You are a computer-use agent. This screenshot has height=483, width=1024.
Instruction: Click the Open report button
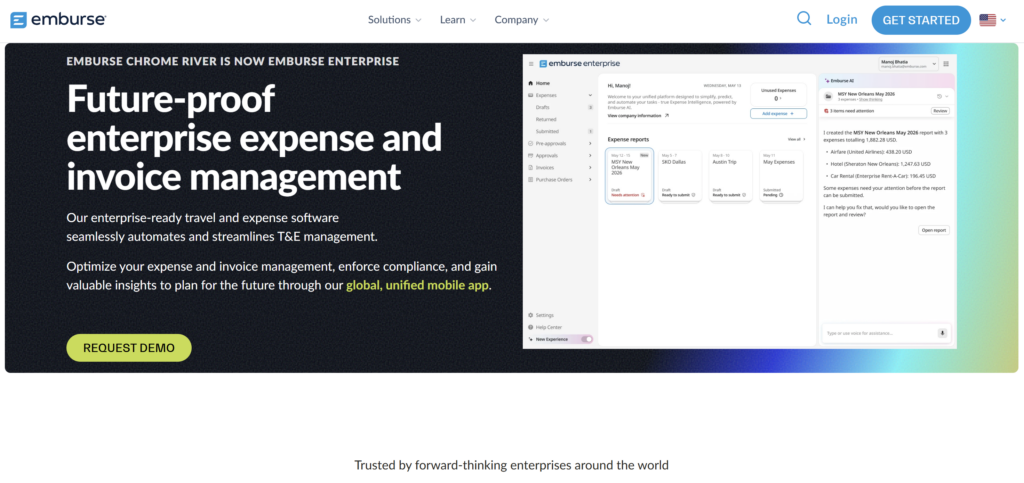click(934, 230)
